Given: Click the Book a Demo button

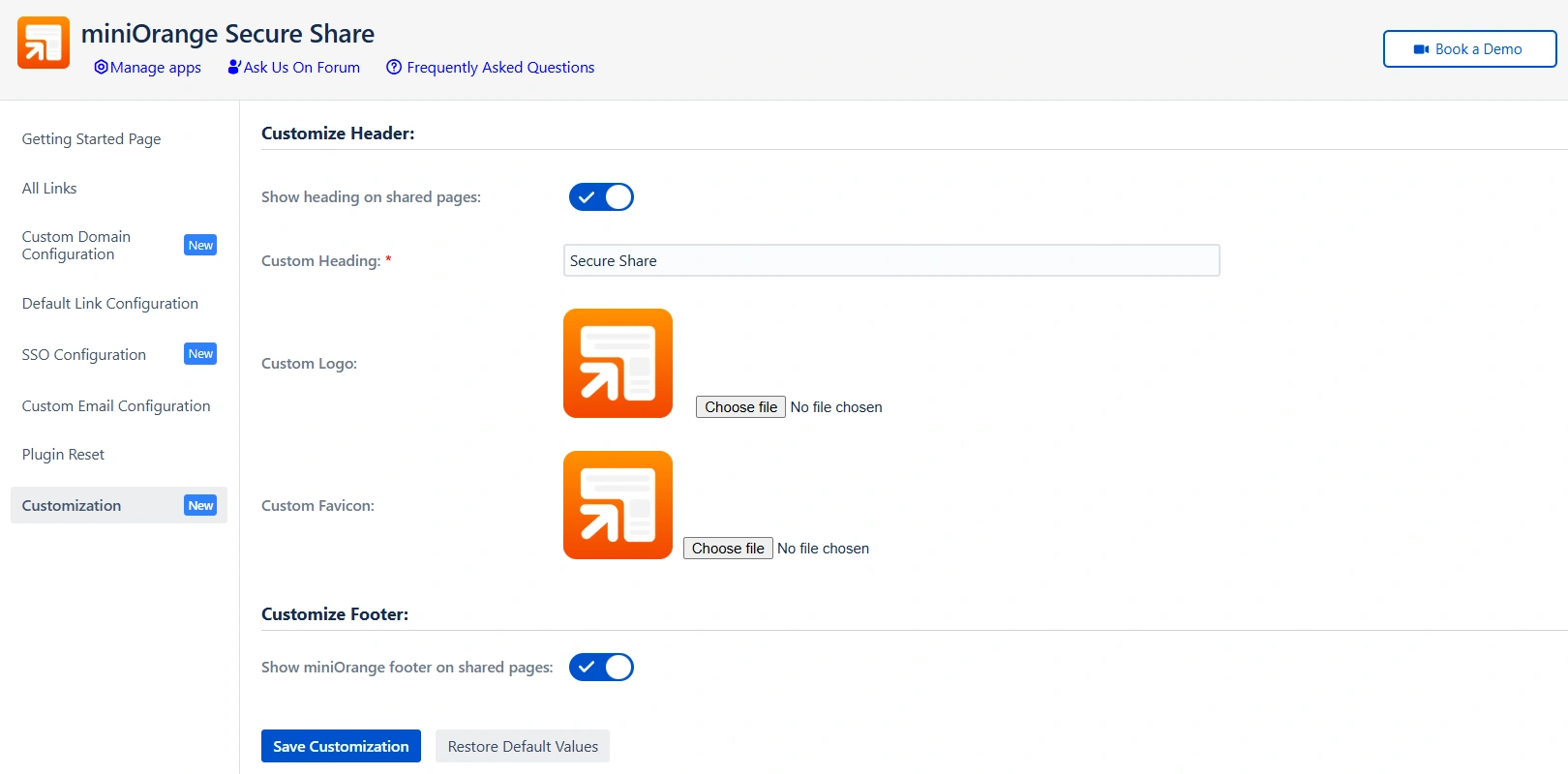Looking at the screenshot, I should tap(1469, 49).
